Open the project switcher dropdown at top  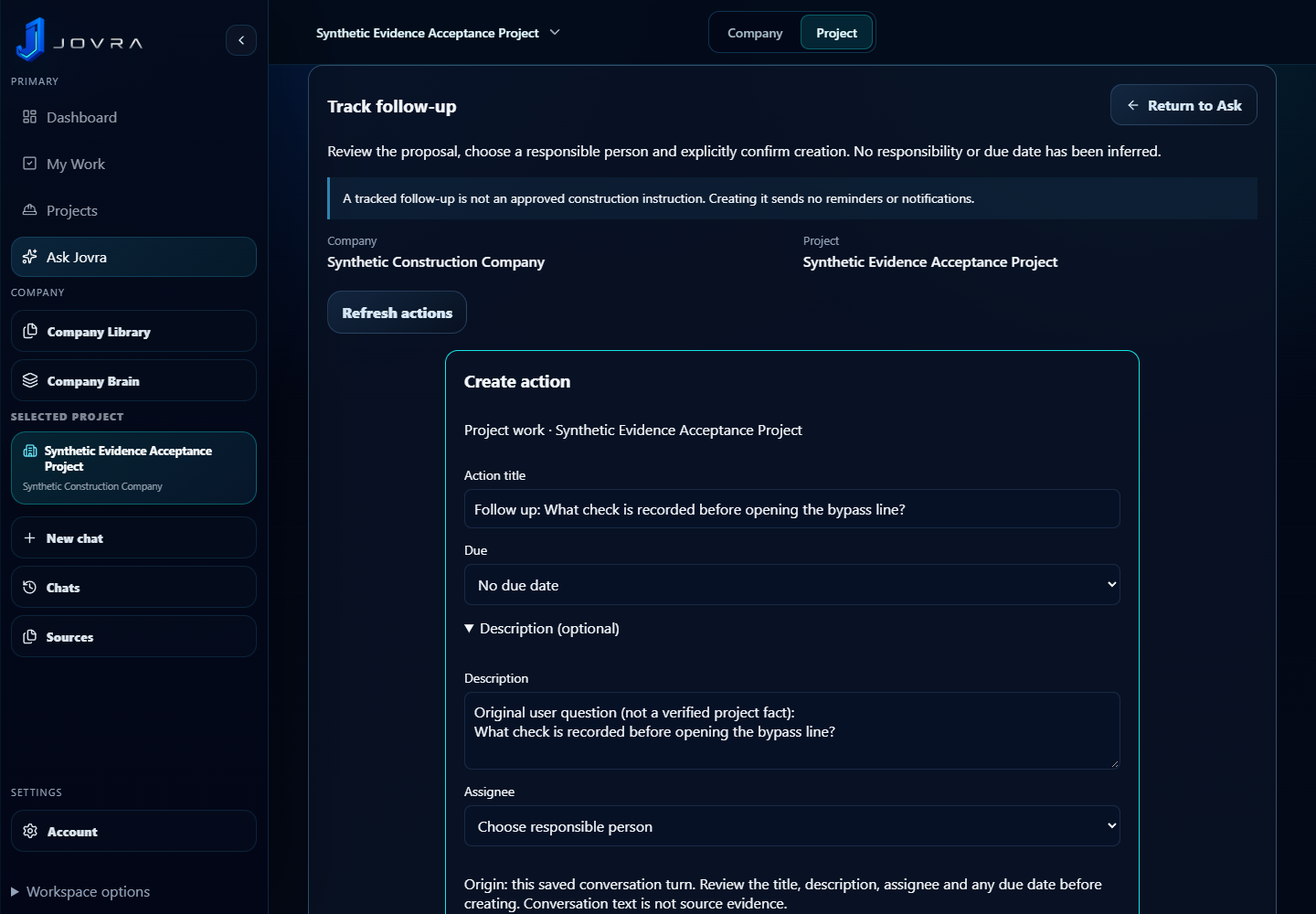(x=438, y=33)
